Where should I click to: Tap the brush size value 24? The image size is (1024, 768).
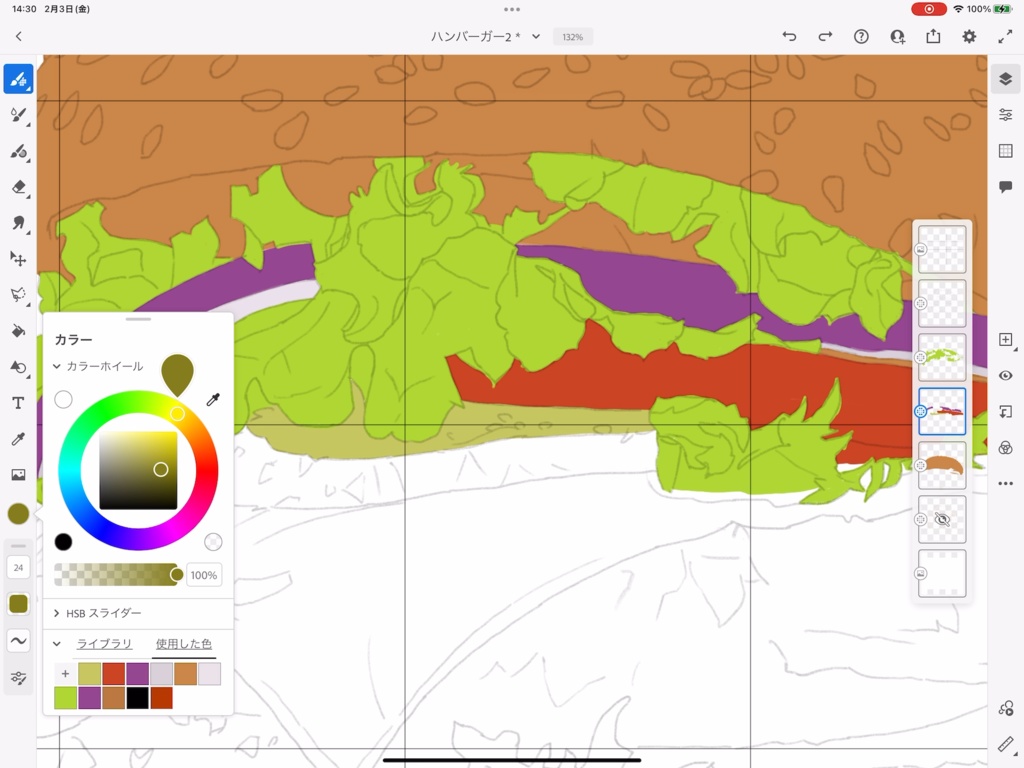[18, 568]
